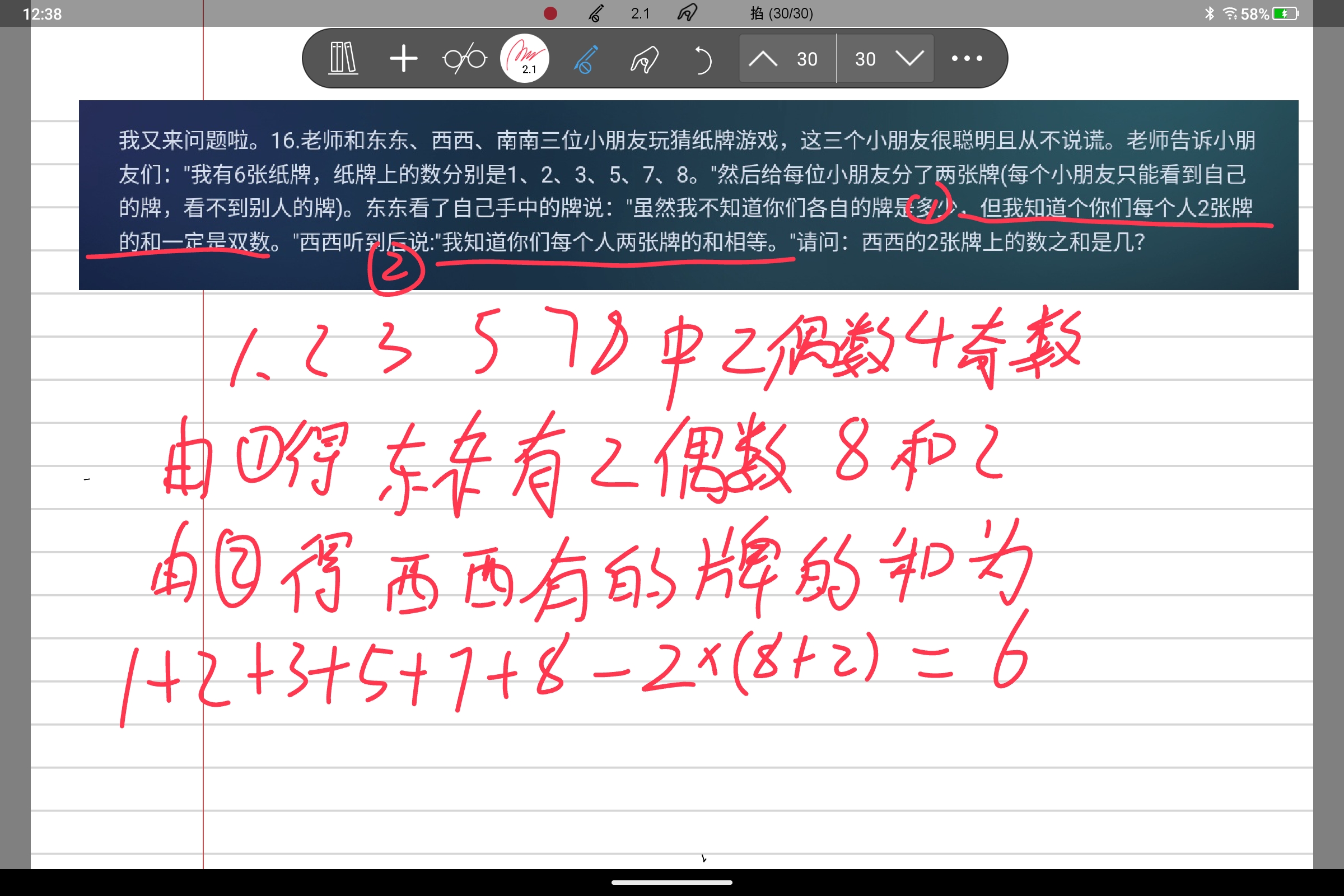Image resolution: width=1344 pixels, height=896 pixels.
Task: Toggle the glasses read-only view mode
Action: click(464, 58)
